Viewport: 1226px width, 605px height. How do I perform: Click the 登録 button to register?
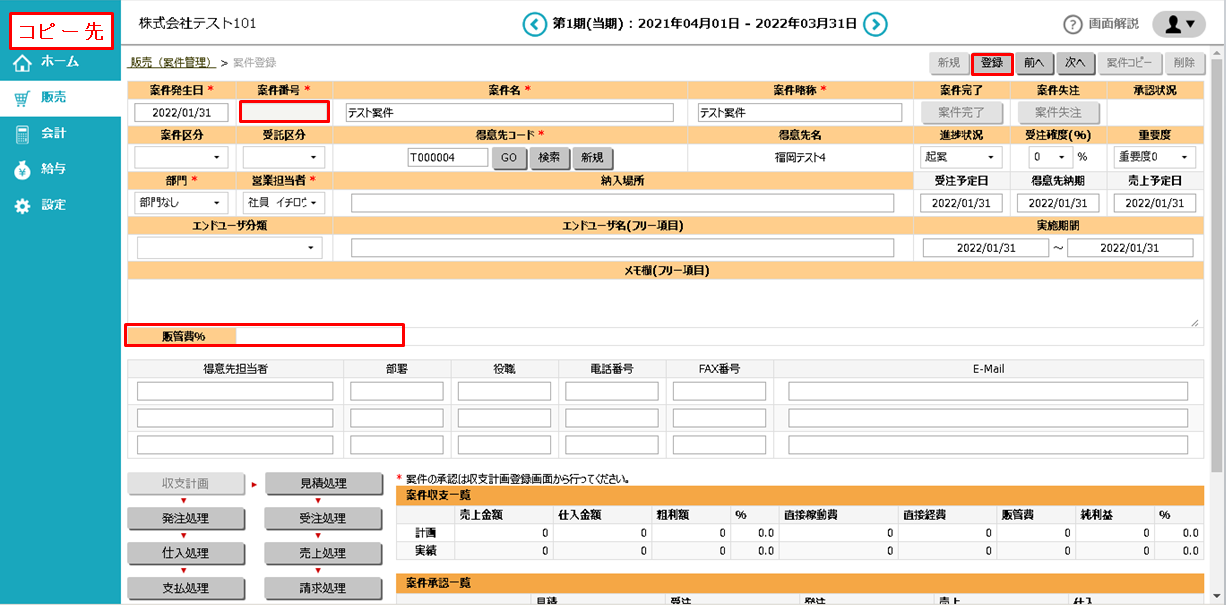[x=992, y=62]
